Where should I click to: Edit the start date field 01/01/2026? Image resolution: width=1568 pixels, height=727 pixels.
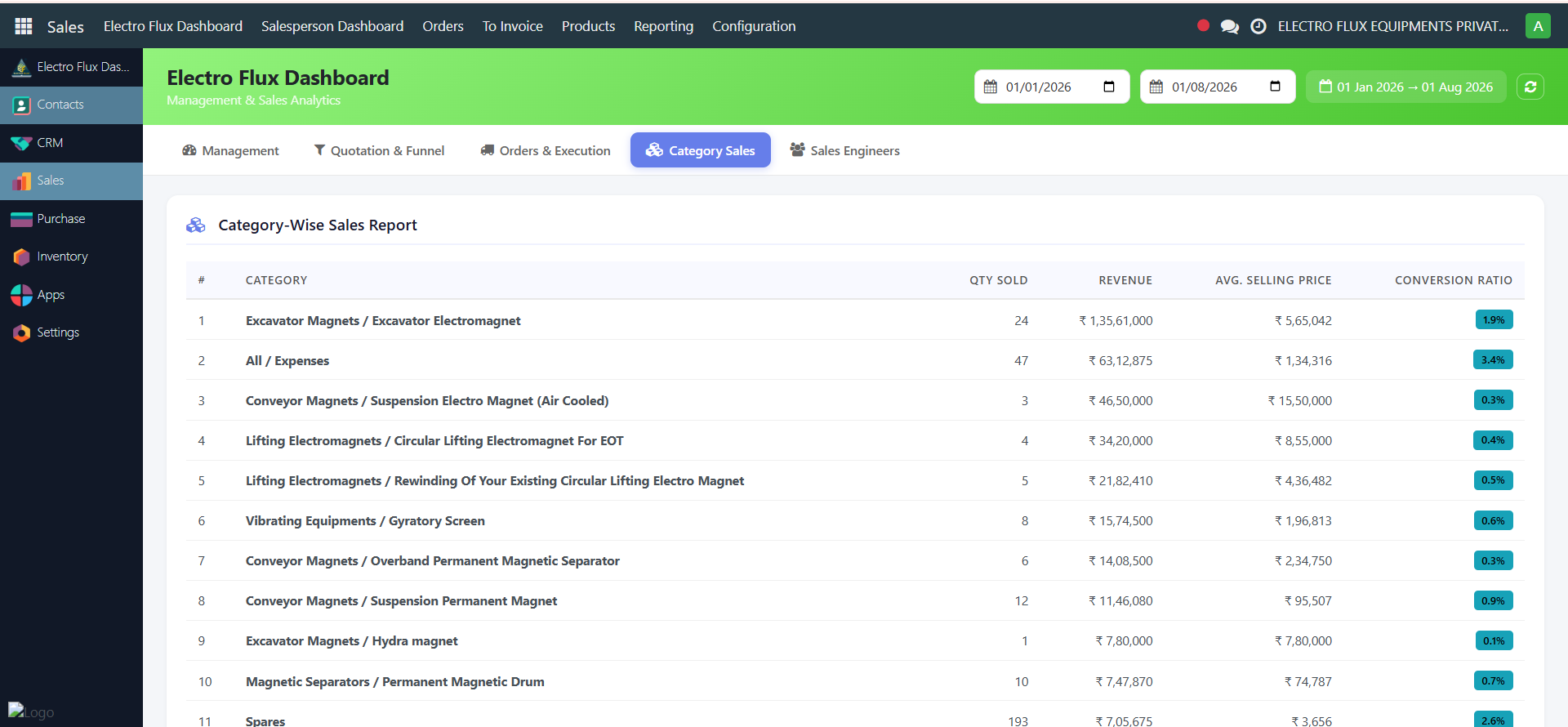pyautogui.click(x=1052, y=87)
